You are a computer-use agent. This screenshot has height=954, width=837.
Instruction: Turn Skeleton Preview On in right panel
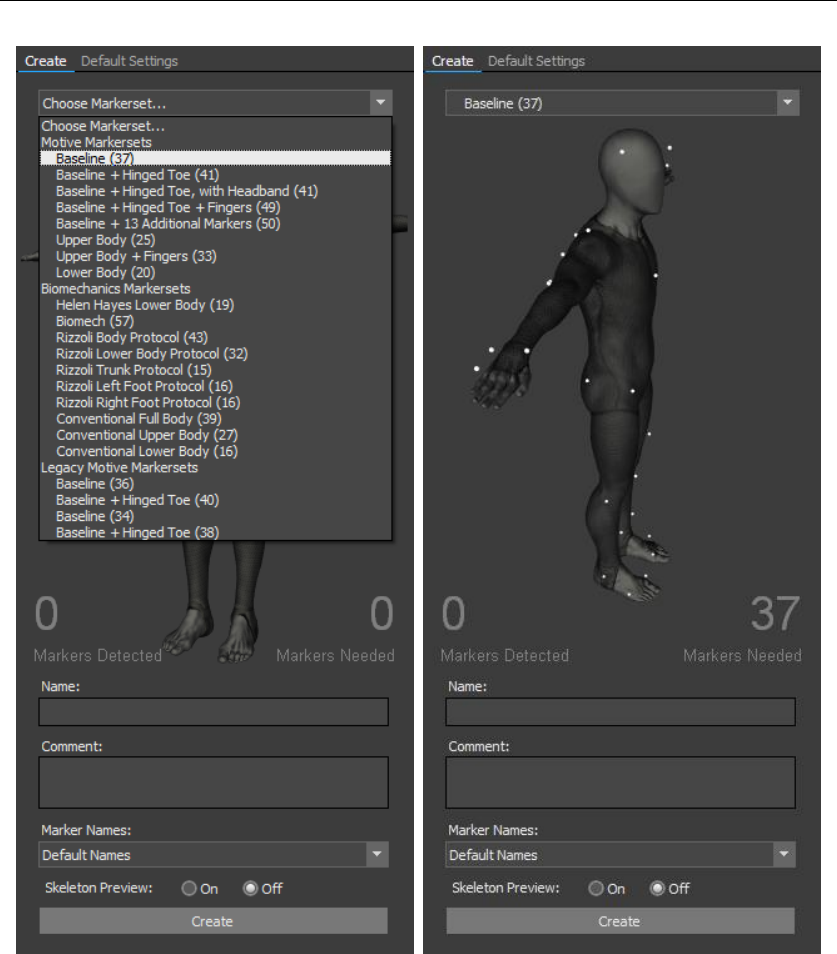pos(596,888)
